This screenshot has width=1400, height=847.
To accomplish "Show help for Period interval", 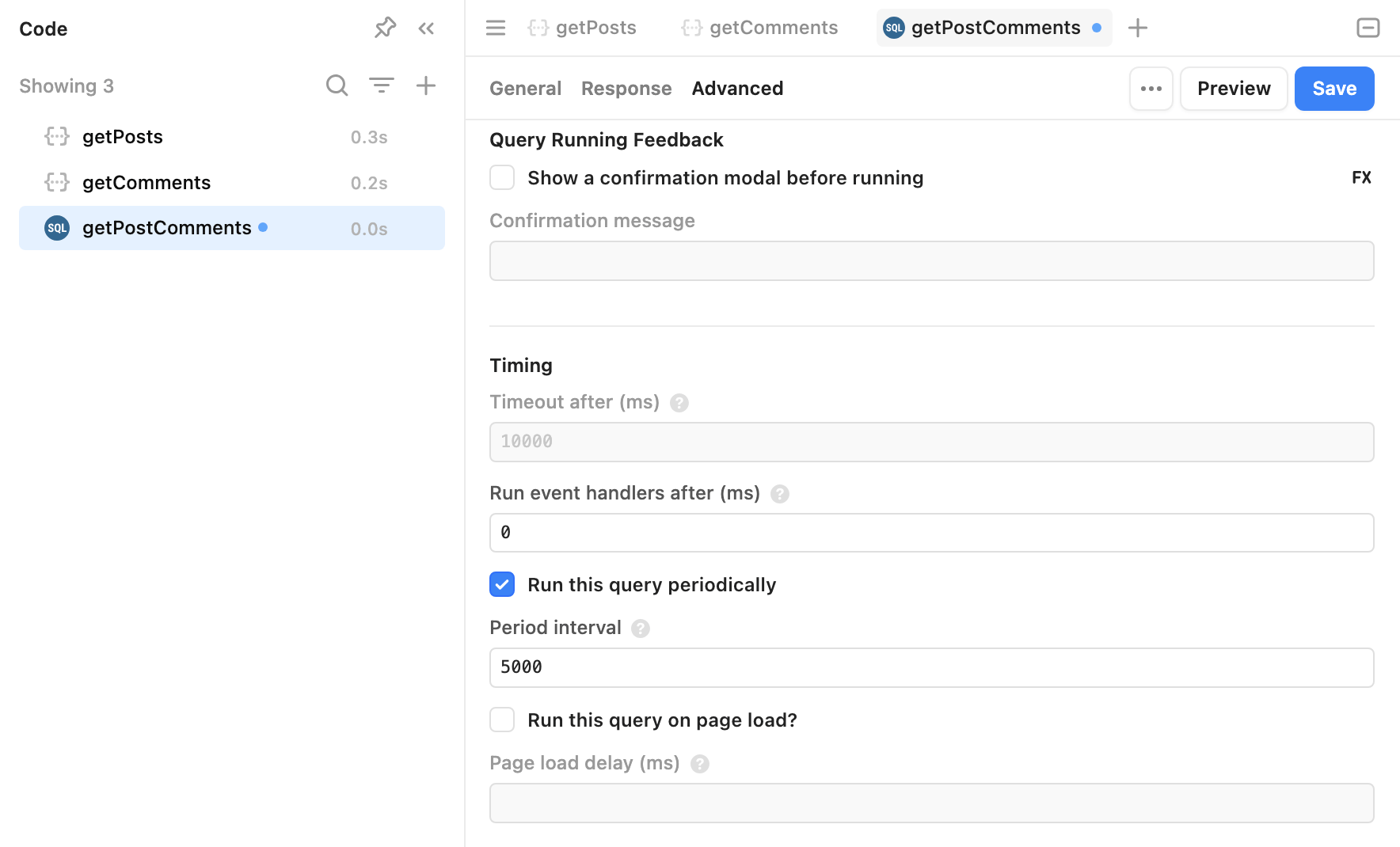I will pyautogui.click(x=641, y=629).
